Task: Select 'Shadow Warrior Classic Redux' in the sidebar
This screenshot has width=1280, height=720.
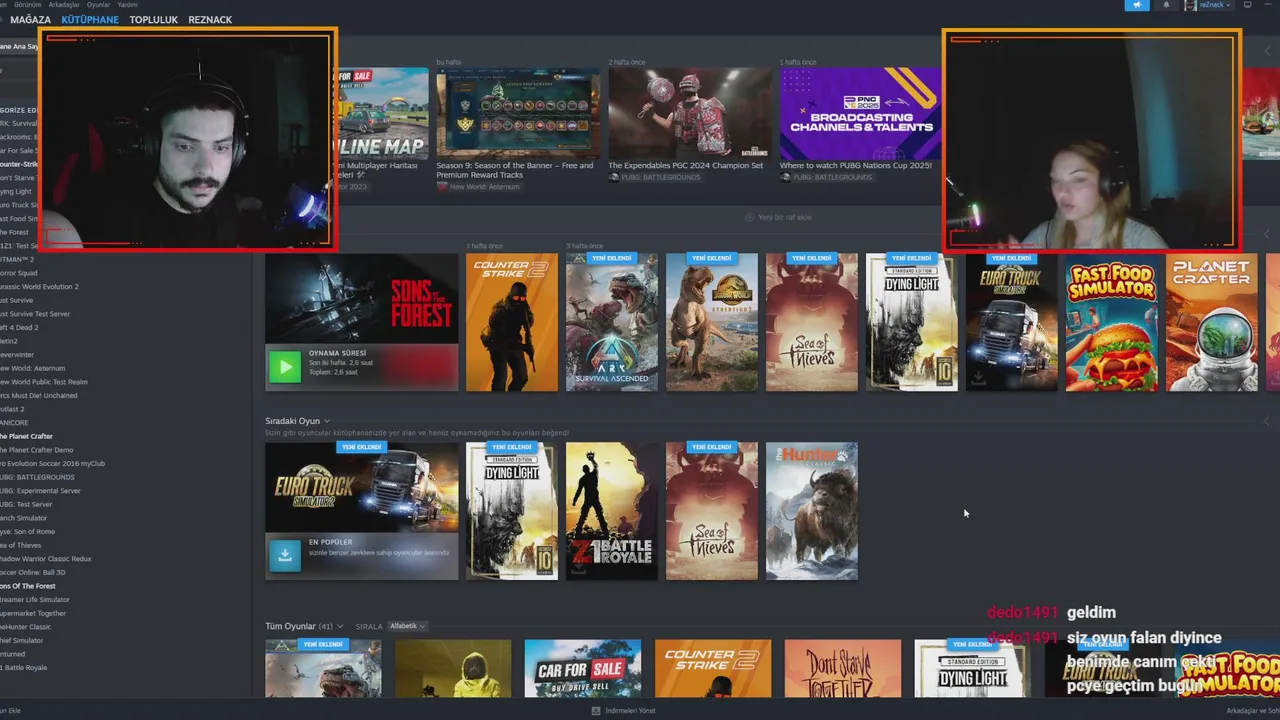Action: [x=46, y=559]
